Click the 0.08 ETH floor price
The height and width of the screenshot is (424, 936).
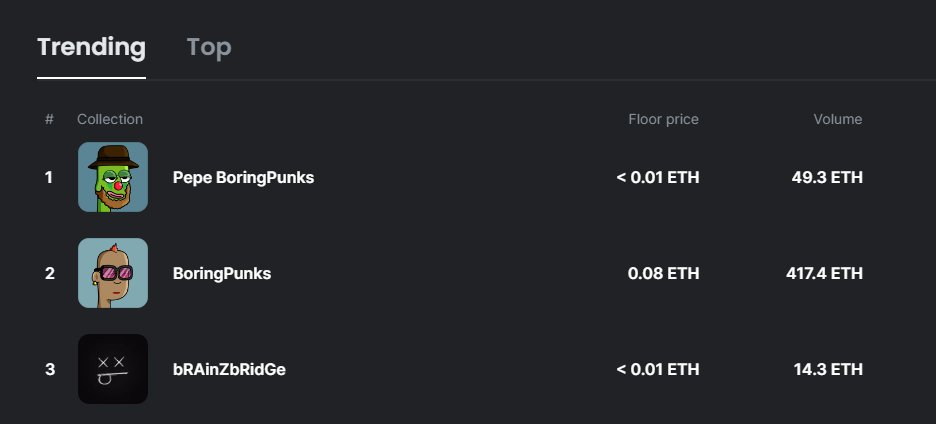point(663,273)
